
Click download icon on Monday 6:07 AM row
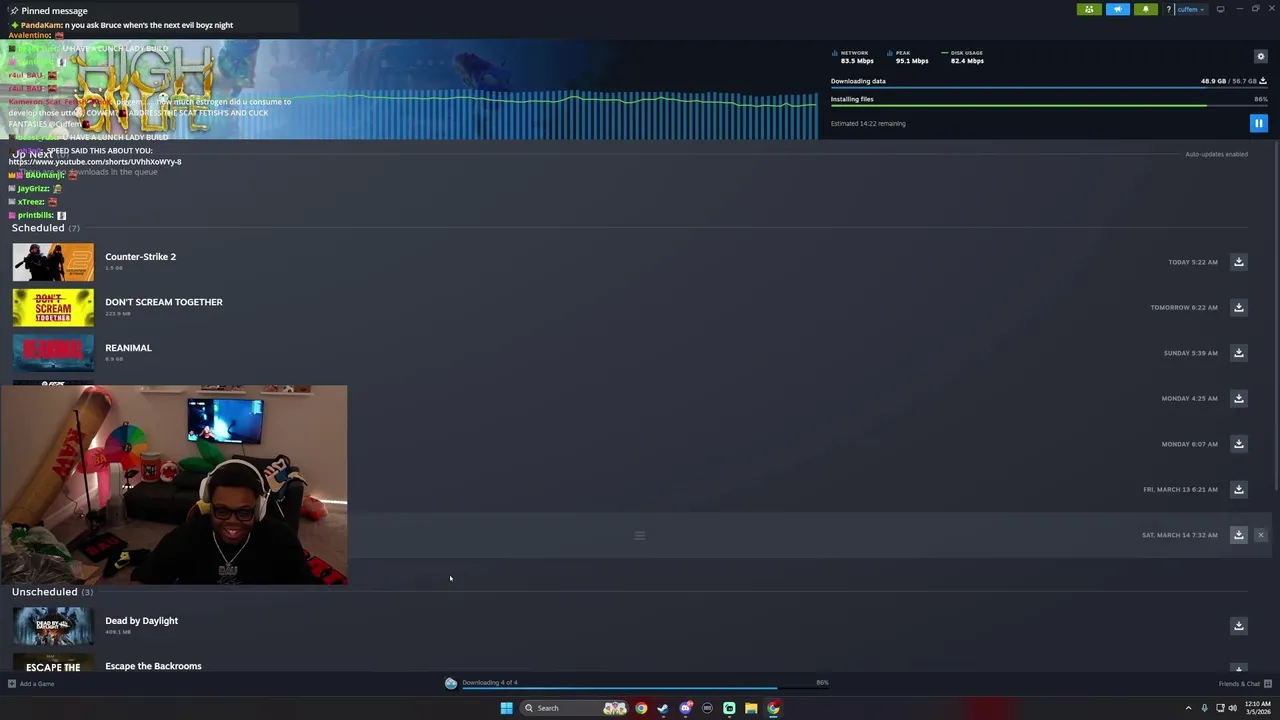(1238, 444)
